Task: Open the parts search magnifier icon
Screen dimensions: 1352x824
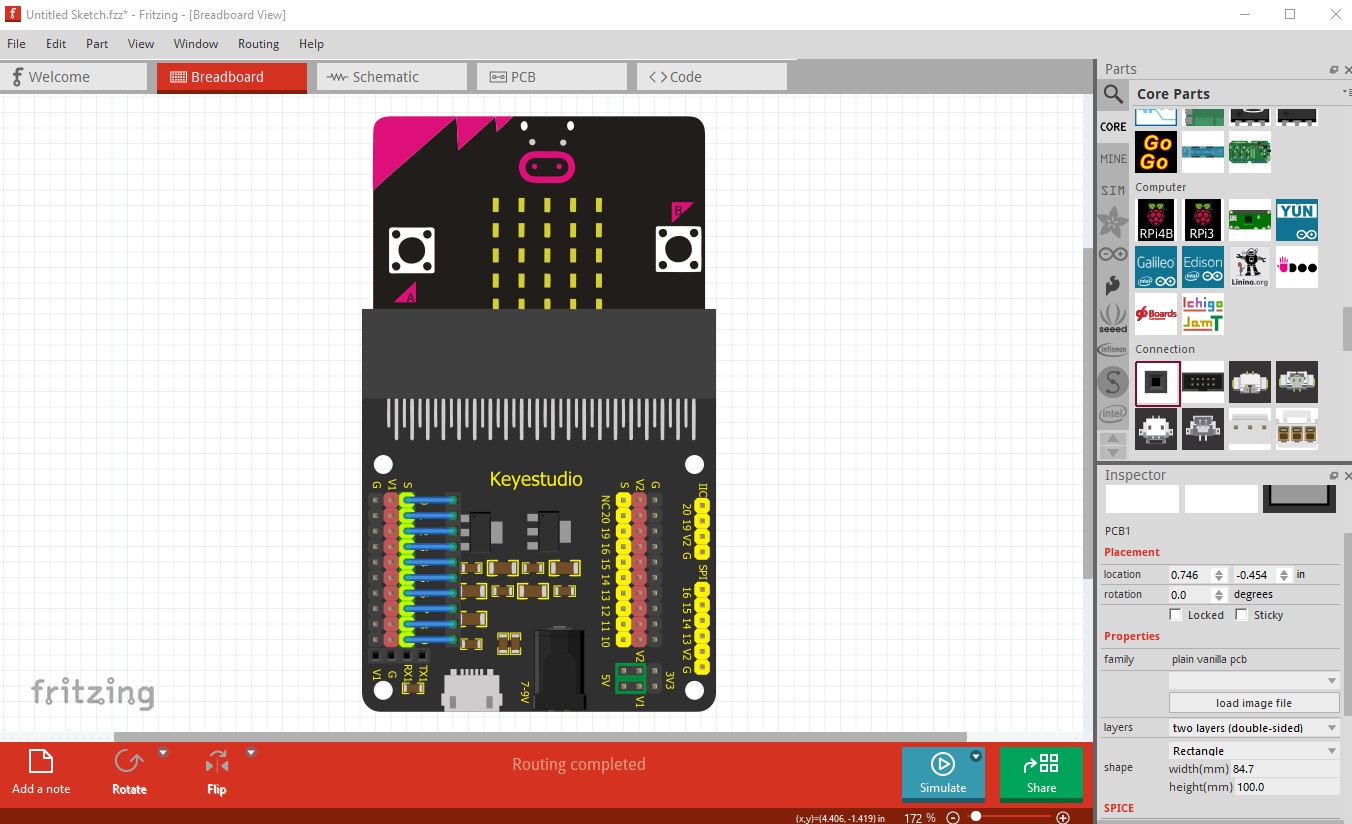Action: click(1113, 94)
